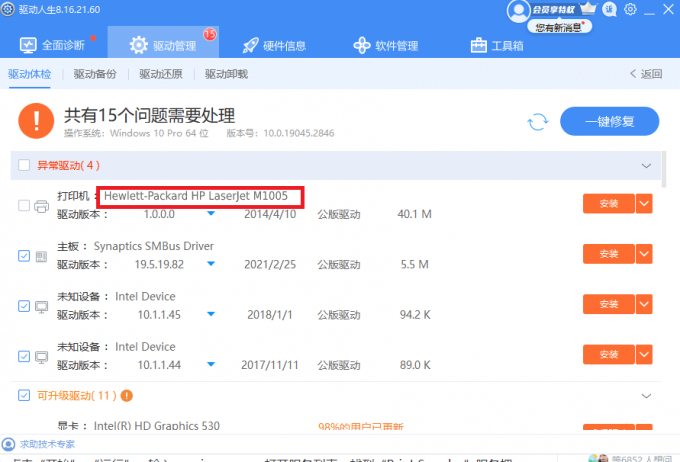
Task: Open version dropdown for printer driver 1.0.0.0
Action: coord(212,214)
